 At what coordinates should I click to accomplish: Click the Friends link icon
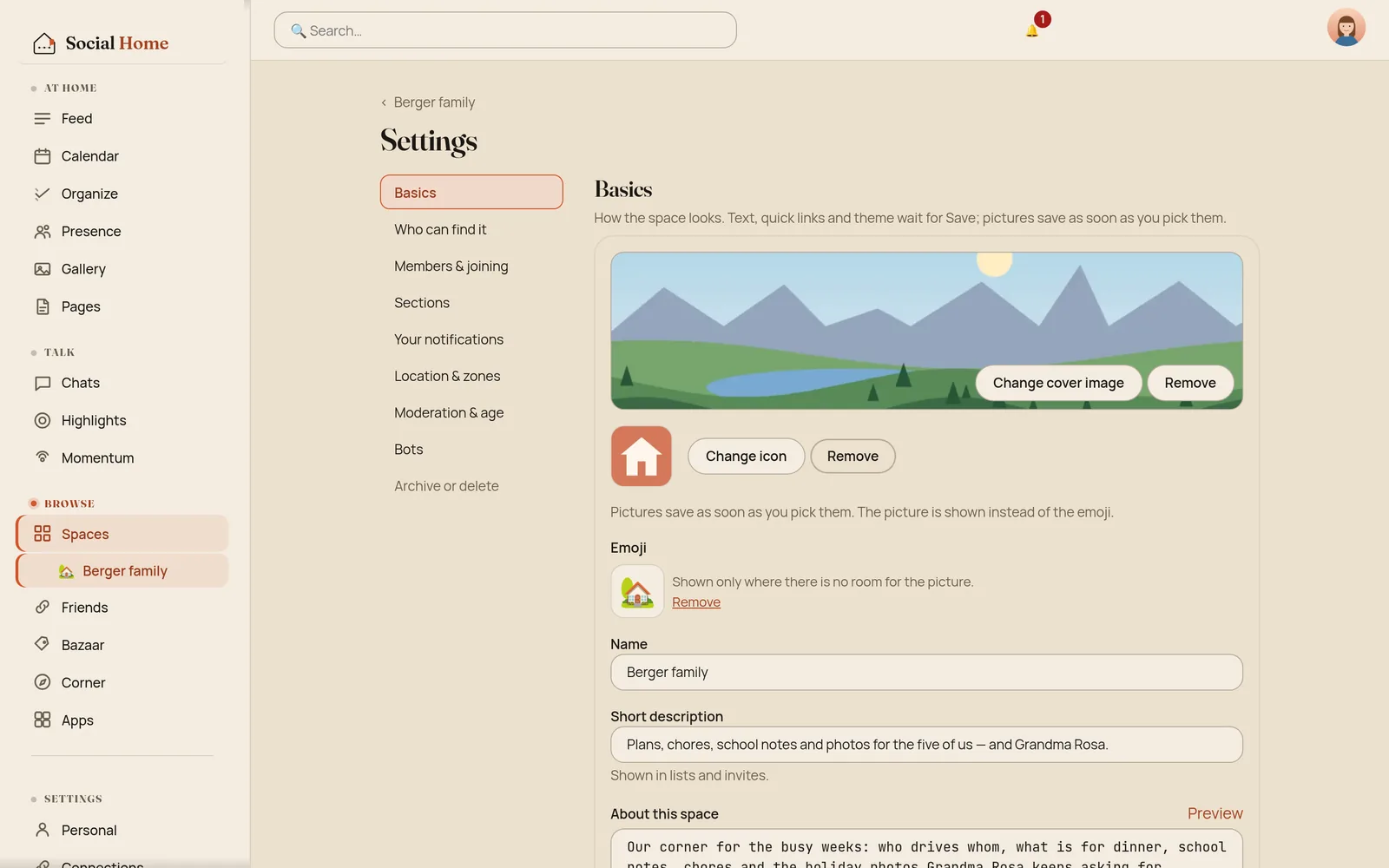point(42,607)
